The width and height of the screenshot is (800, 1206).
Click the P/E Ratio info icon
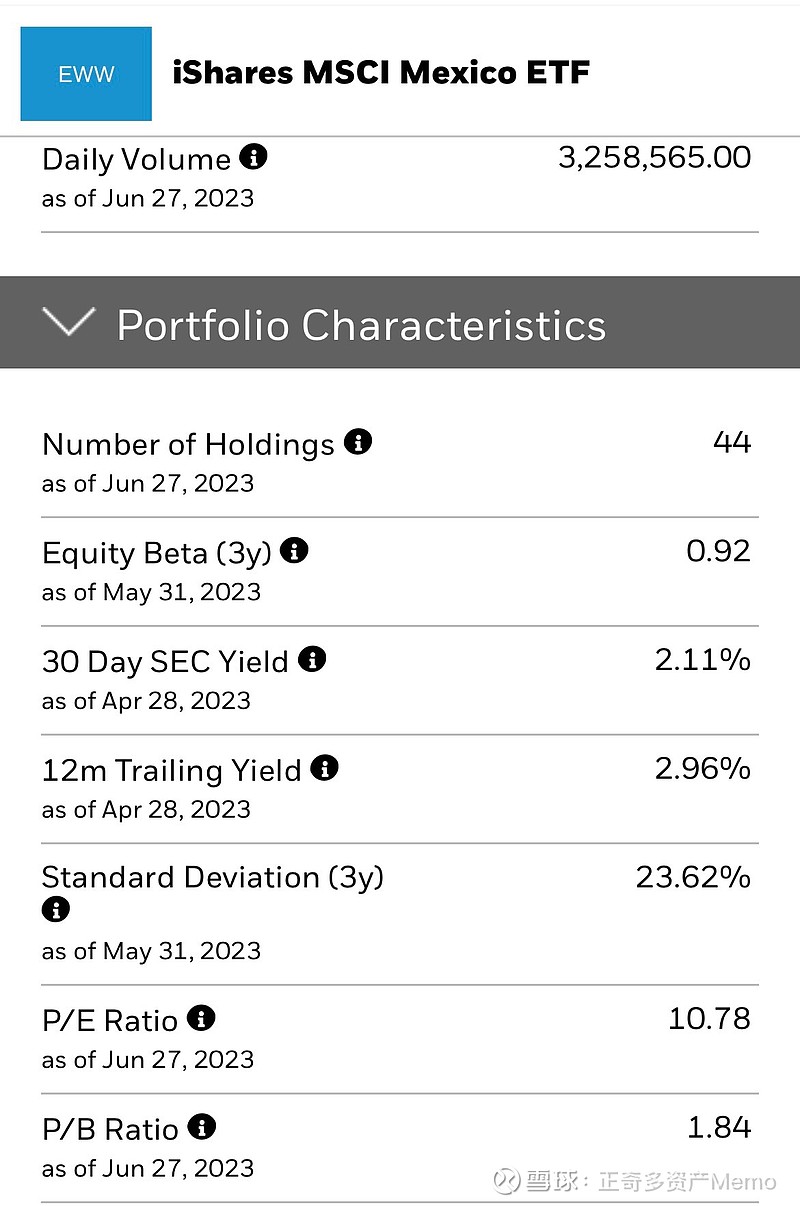201,1018
